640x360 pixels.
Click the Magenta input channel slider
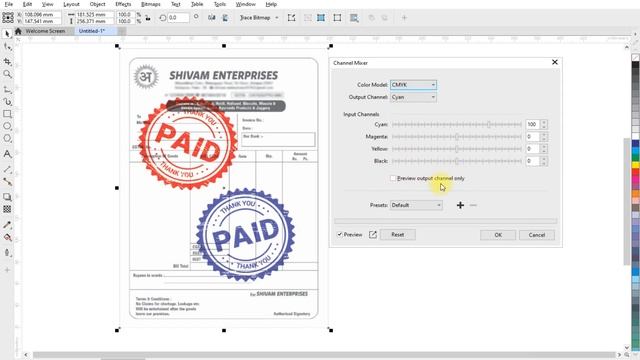click(457, 137)
